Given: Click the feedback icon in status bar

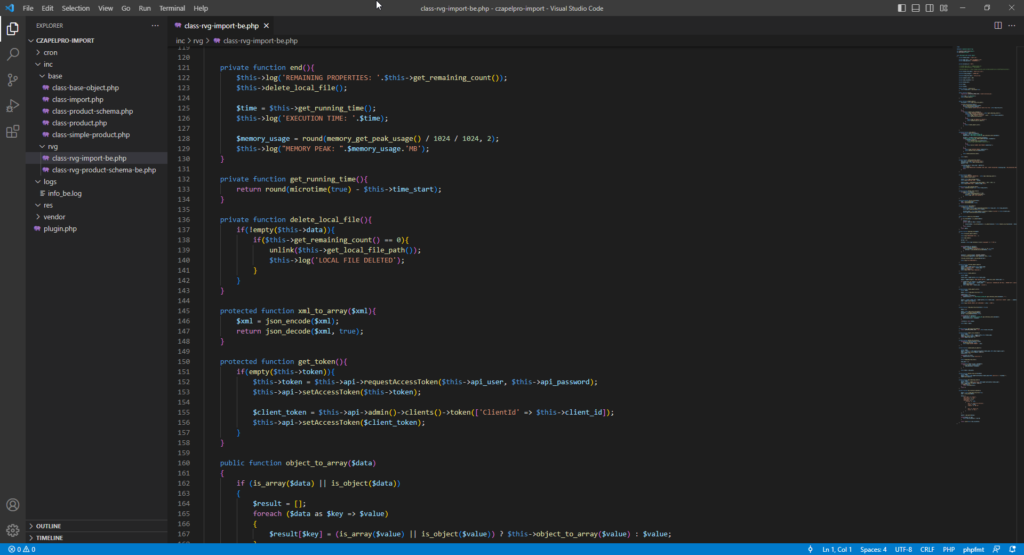Looking at the screenshot, I should (997, 550).
